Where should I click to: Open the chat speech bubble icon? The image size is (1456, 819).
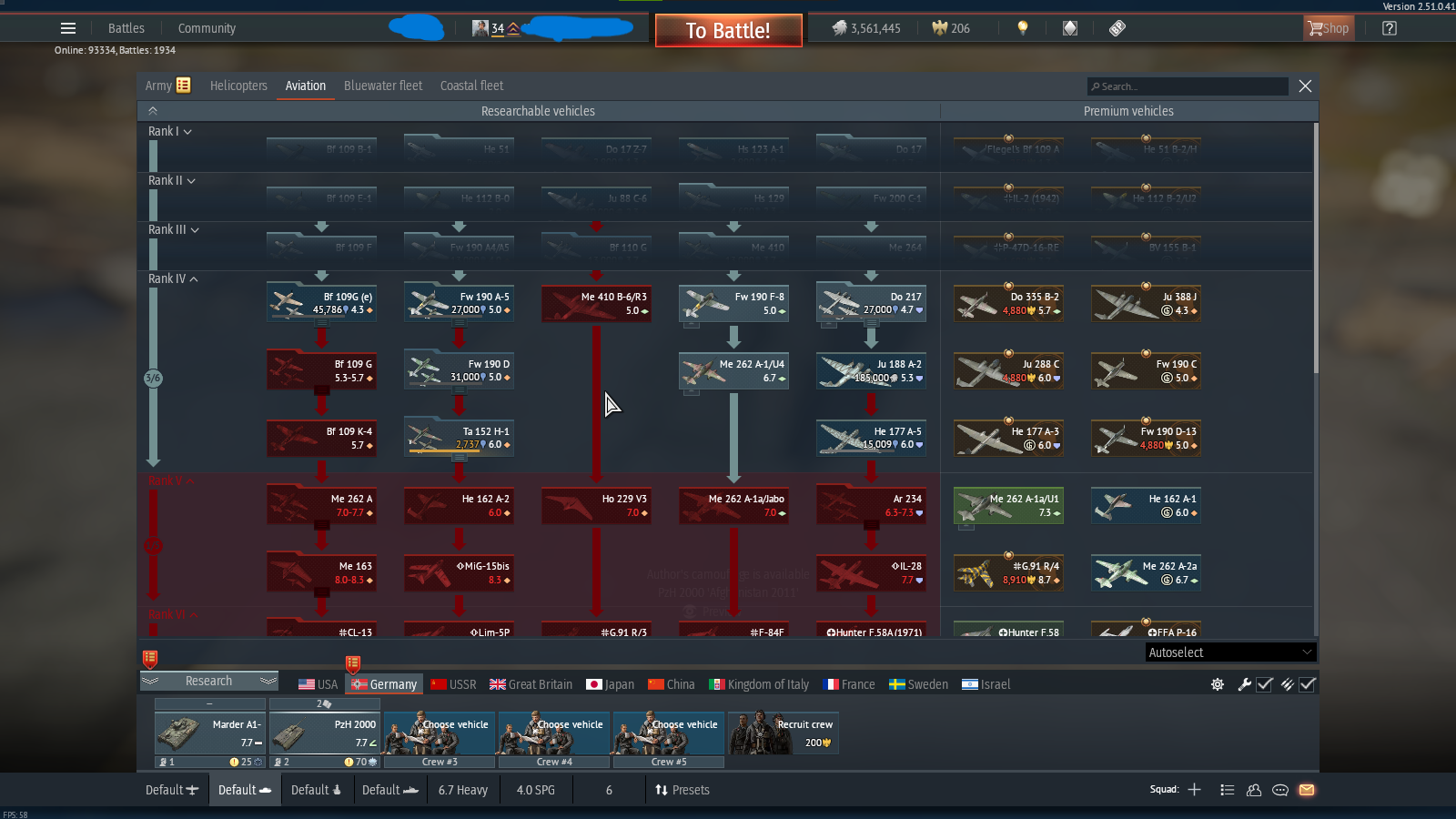coord(1280,790)
